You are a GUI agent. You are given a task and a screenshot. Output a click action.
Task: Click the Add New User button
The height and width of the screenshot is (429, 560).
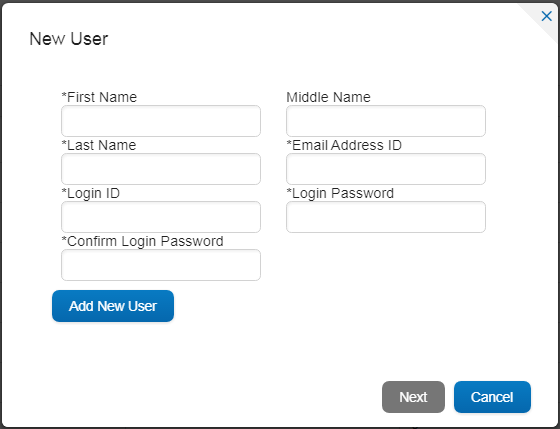click(113, 306)
